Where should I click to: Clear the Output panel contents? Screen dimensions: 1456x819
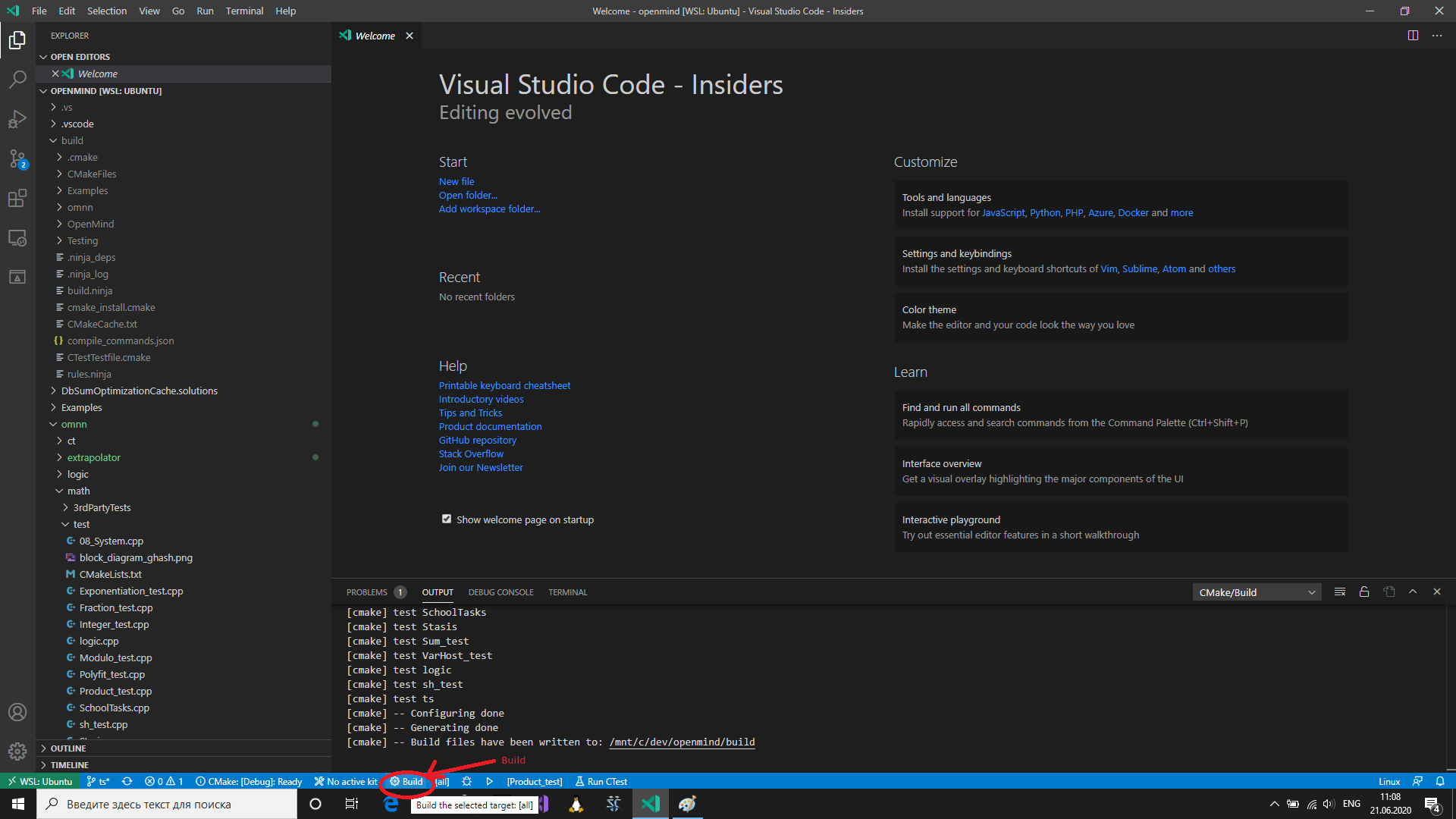(1340, 592)
